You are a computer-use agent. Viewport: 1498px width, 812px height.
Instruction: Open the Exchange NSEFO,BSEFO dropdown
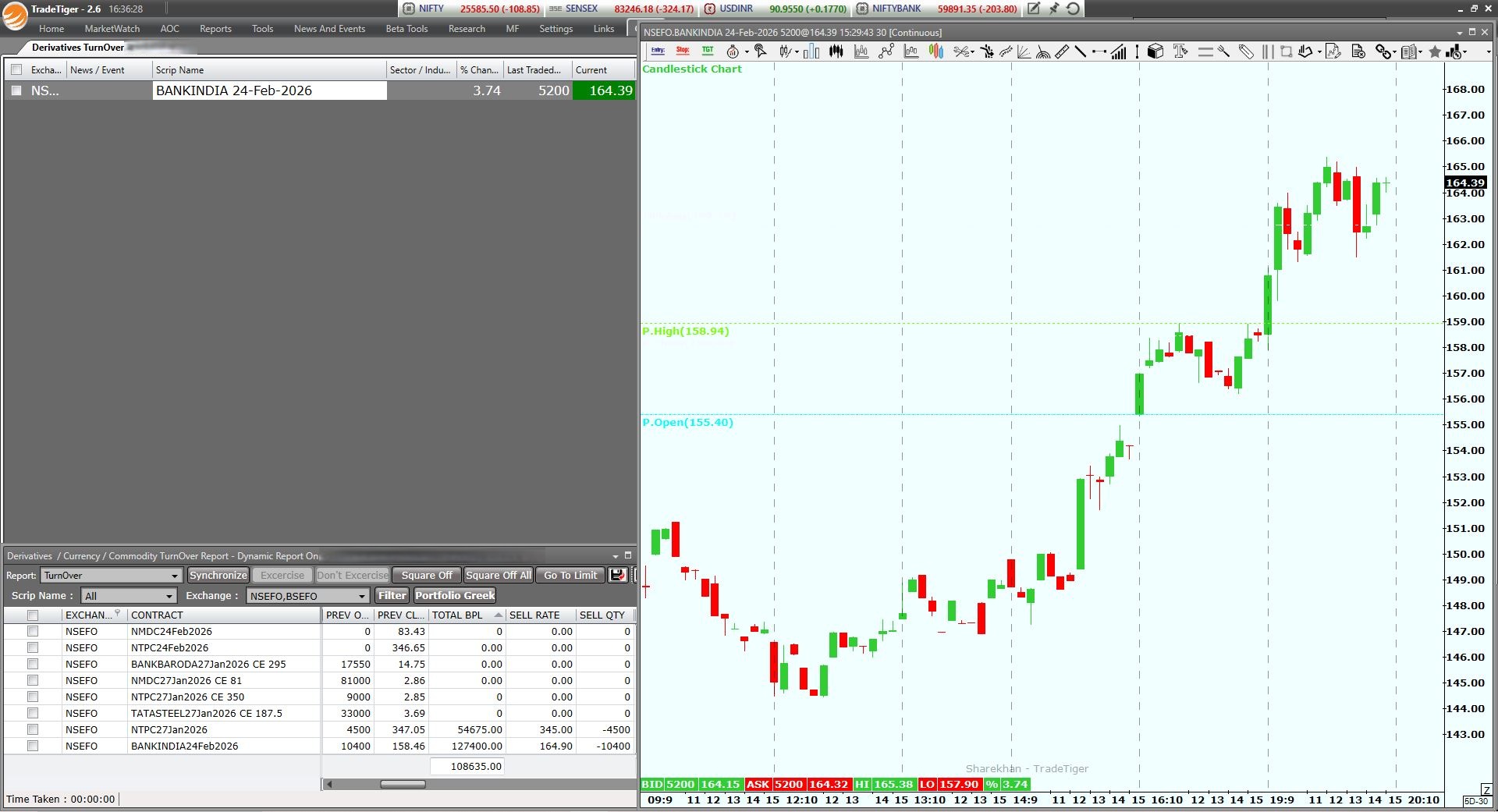pyautogui.click(x=307, y=596)
